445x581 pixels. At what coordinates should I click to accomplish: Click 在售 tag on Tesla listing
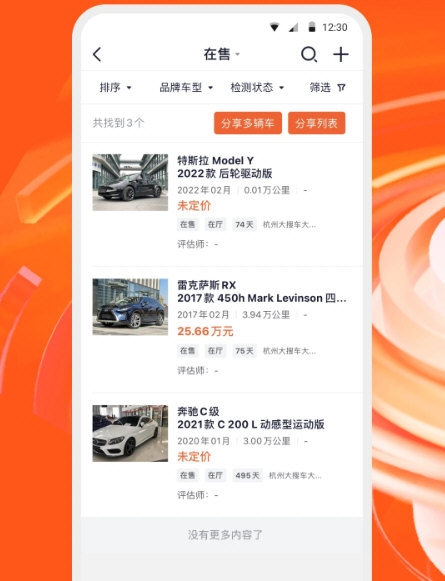click(187, 225)
